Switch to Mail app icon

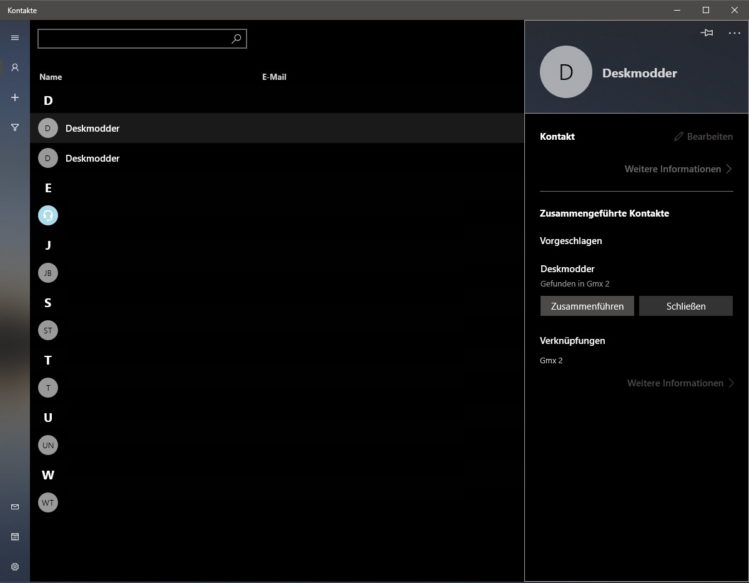click(14, 507)
